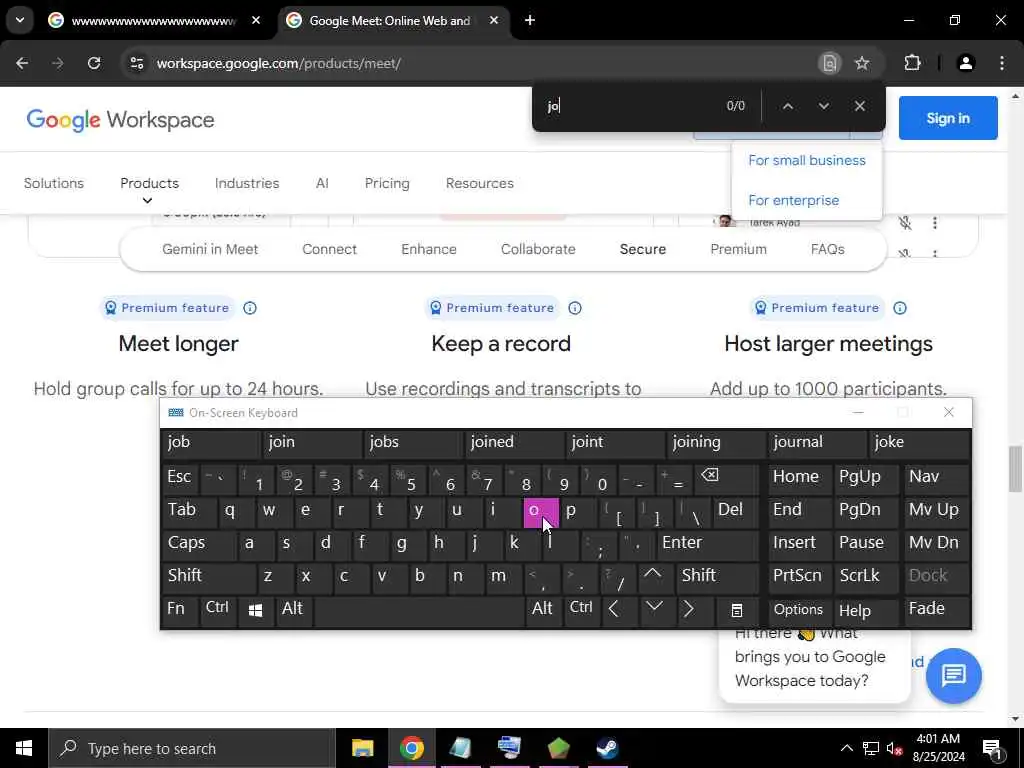Click info icon beside Host larger meetings badge
Image resolution: width=1024 pixels, height=768 pixels.
pyautogui.click(x=900, y=308)
